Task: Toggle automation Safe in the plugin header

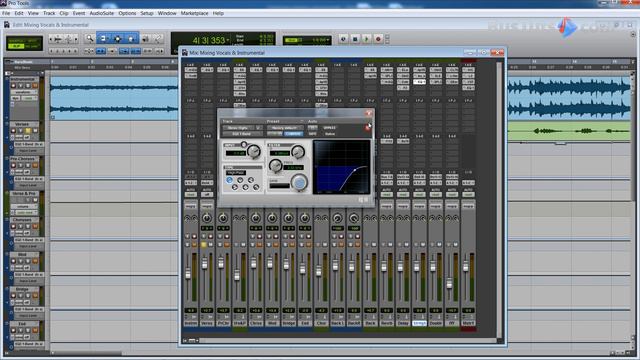Action: (313, 133)
